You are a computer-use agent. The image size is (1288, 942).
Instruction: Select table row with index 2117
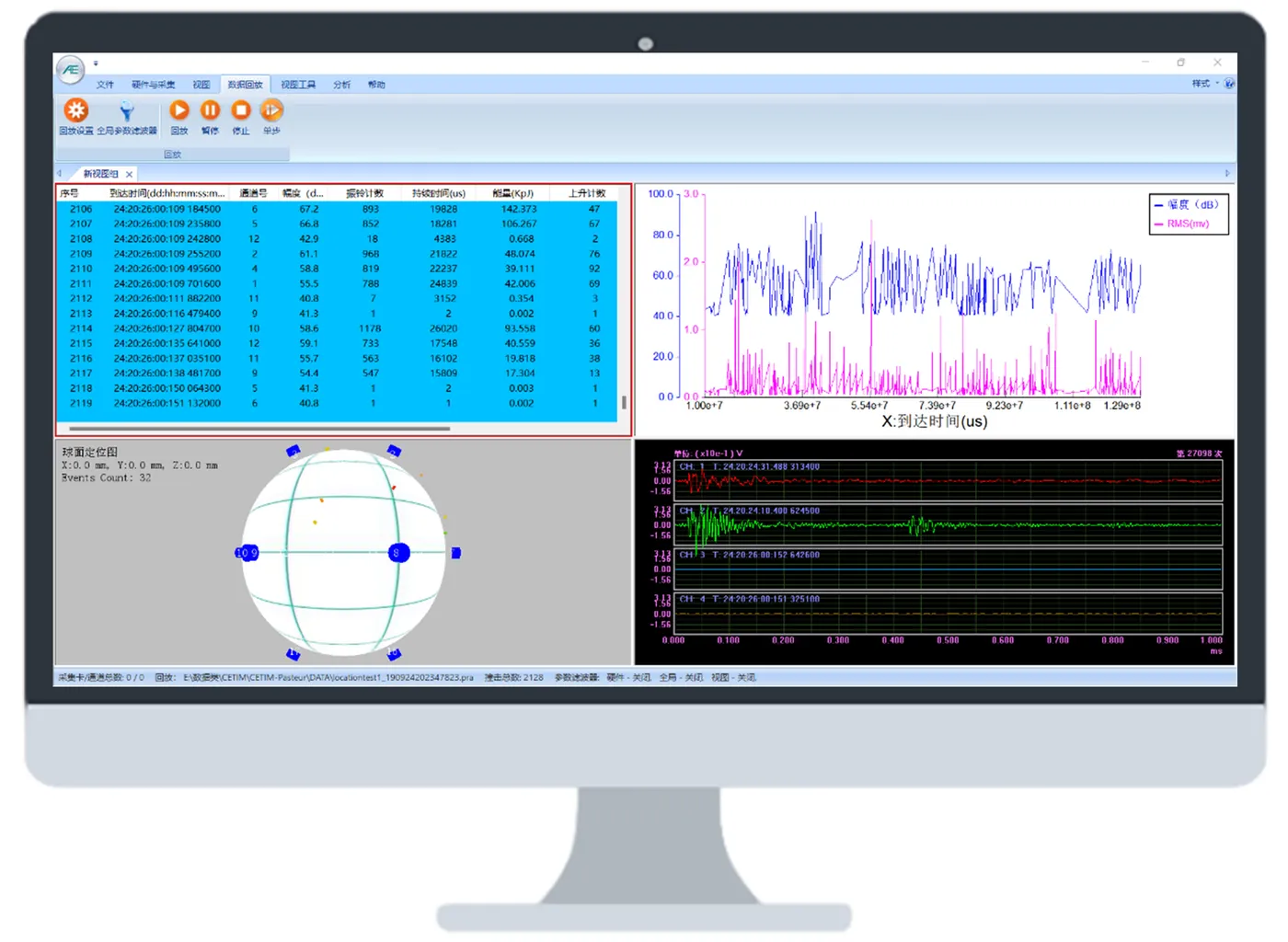tap(338, 373)
